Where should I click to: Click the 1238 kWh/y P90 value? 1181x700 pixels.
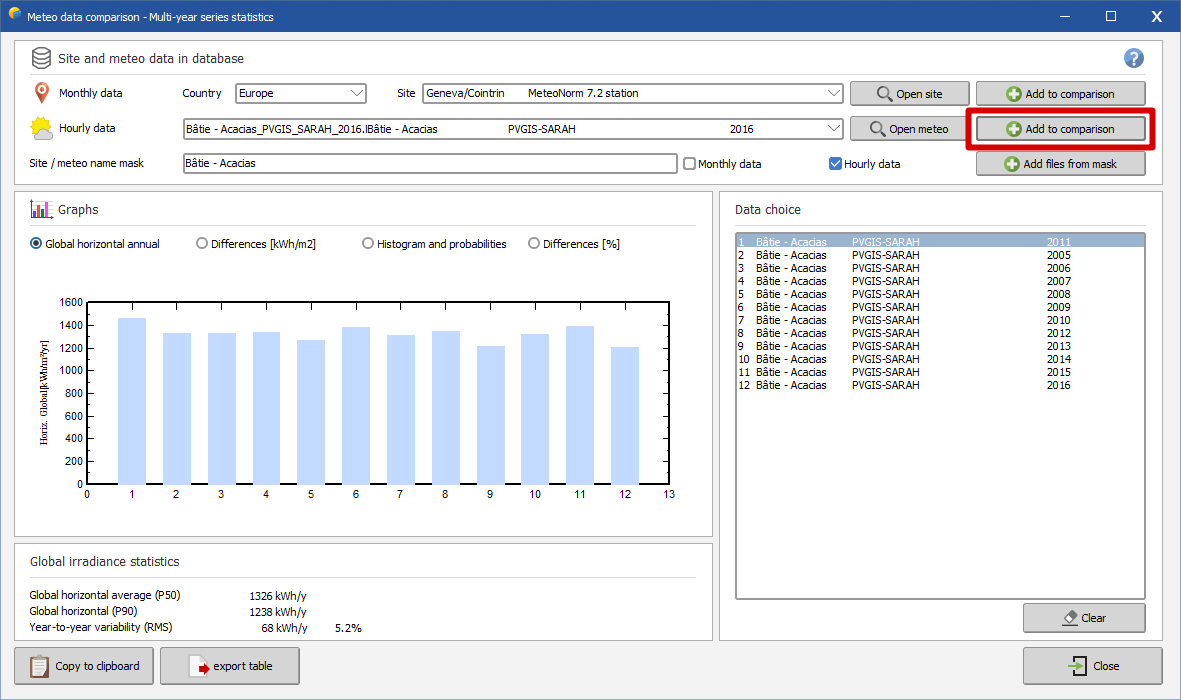278,612
